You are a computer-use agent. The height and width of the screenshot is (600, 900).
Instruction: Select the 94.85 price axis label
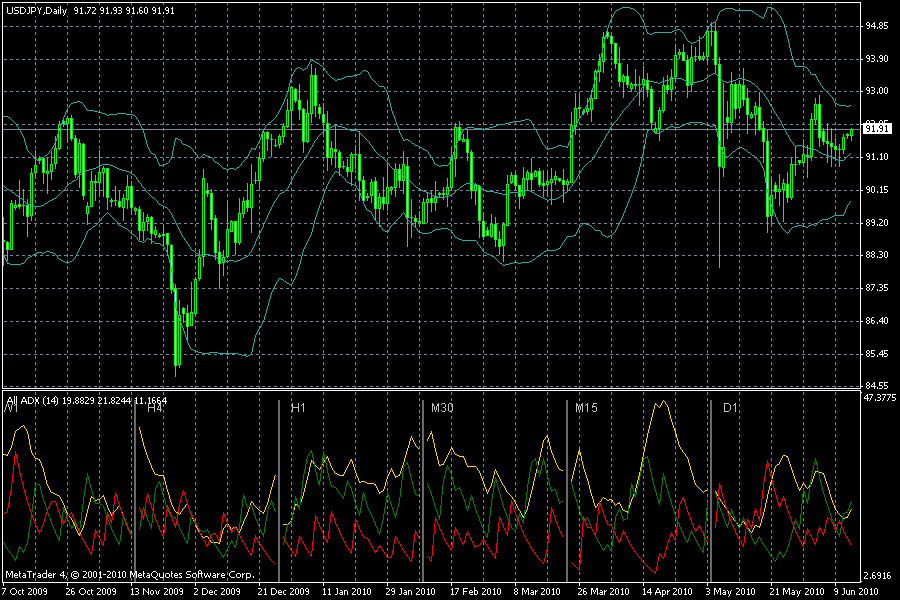876,26
